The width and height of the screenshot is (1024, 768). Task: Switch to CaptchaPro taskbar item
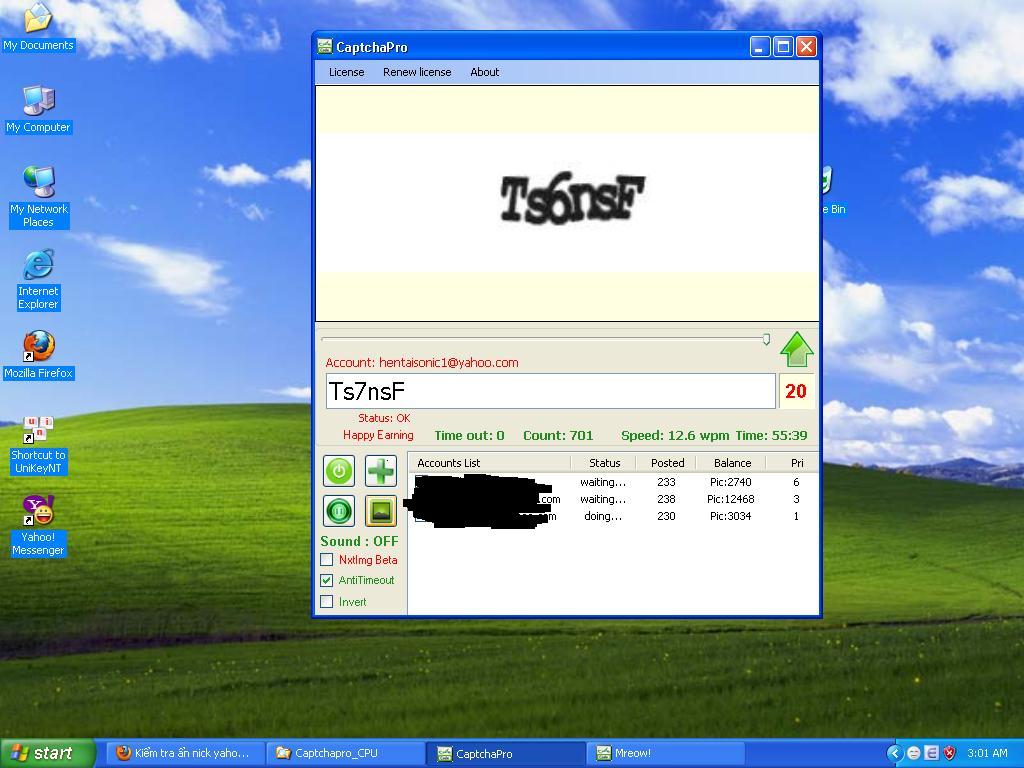click(505, 753)
